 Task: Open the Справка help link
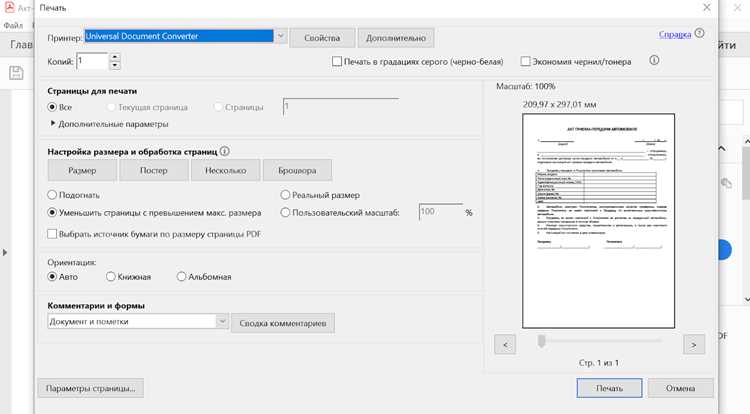pos(674,34)
